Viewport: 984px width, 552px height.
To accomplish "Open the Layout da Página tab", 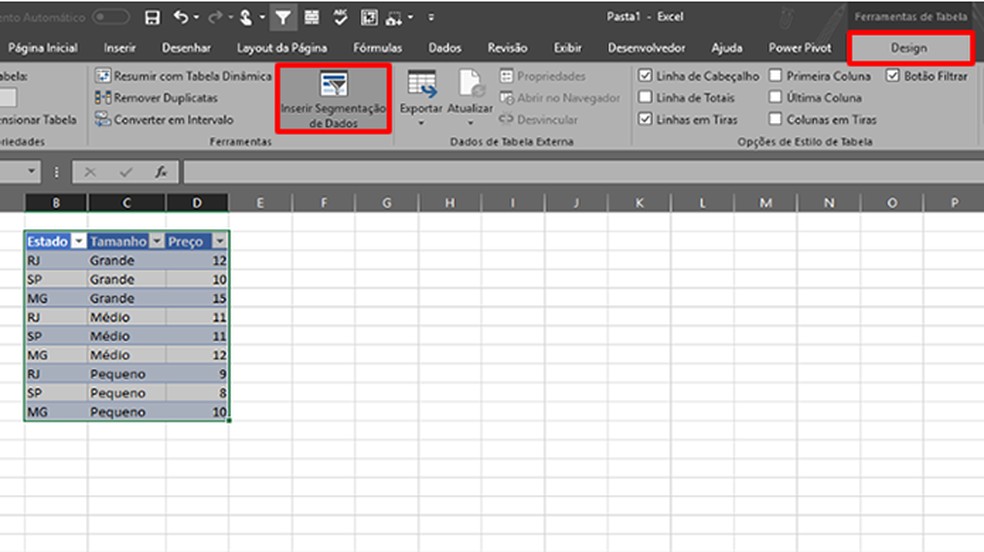I will pos(282,48).
